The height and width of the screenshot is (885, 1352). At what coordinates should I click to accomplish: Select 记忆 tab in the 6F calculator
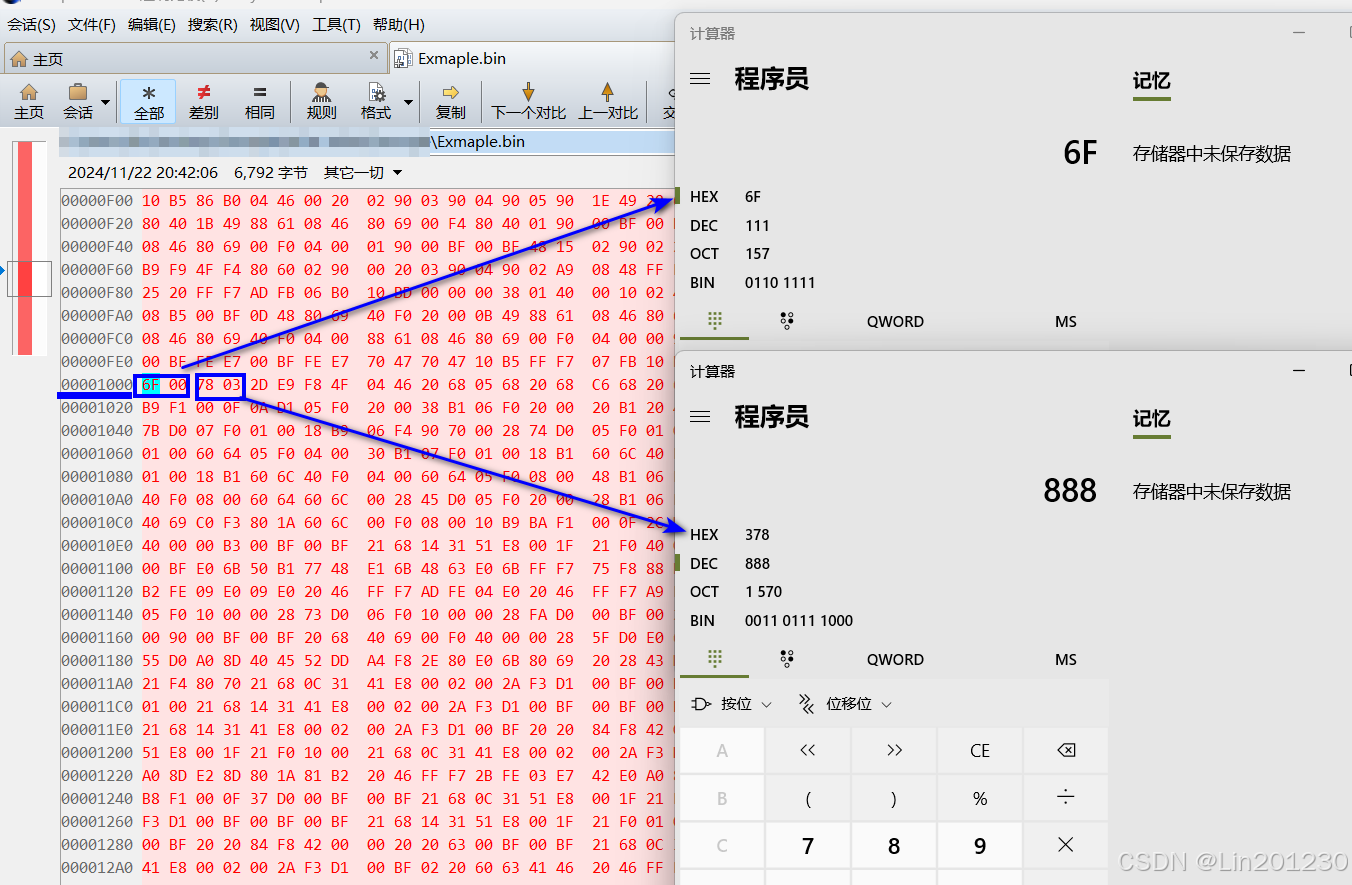[x=1151, y=81]
